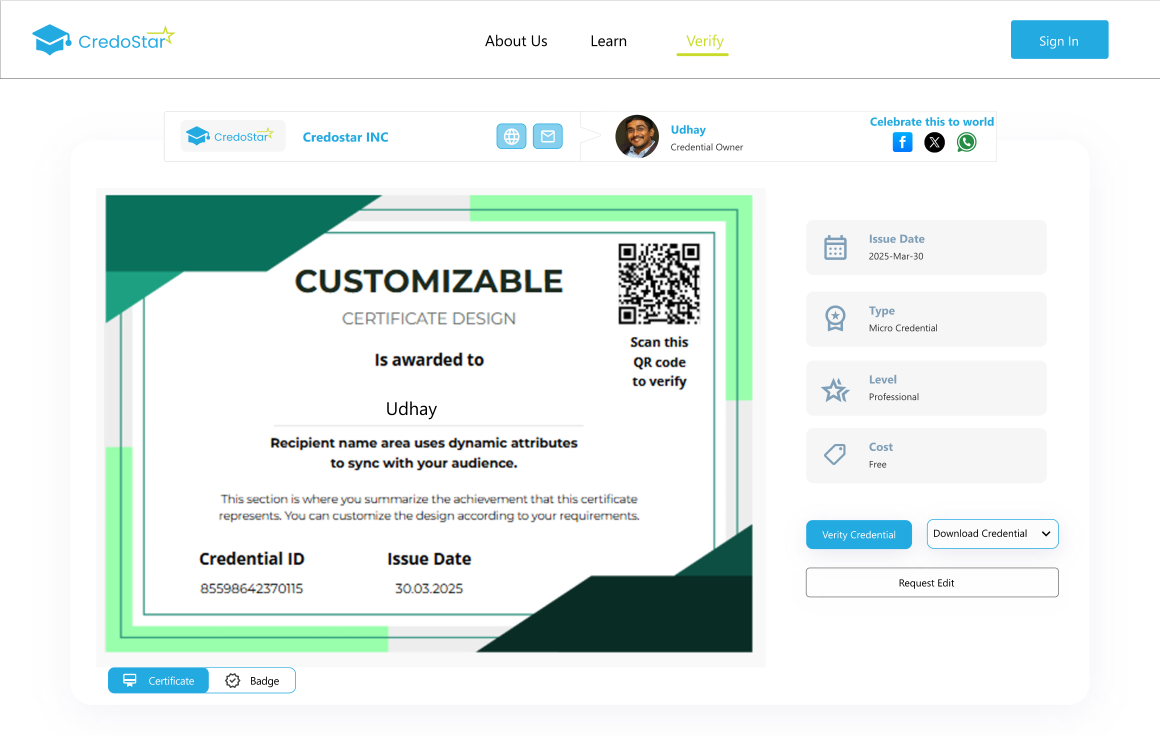The image size is (1160, 736).
Task: Click the Request Edit button
Action: click(932, 583)
